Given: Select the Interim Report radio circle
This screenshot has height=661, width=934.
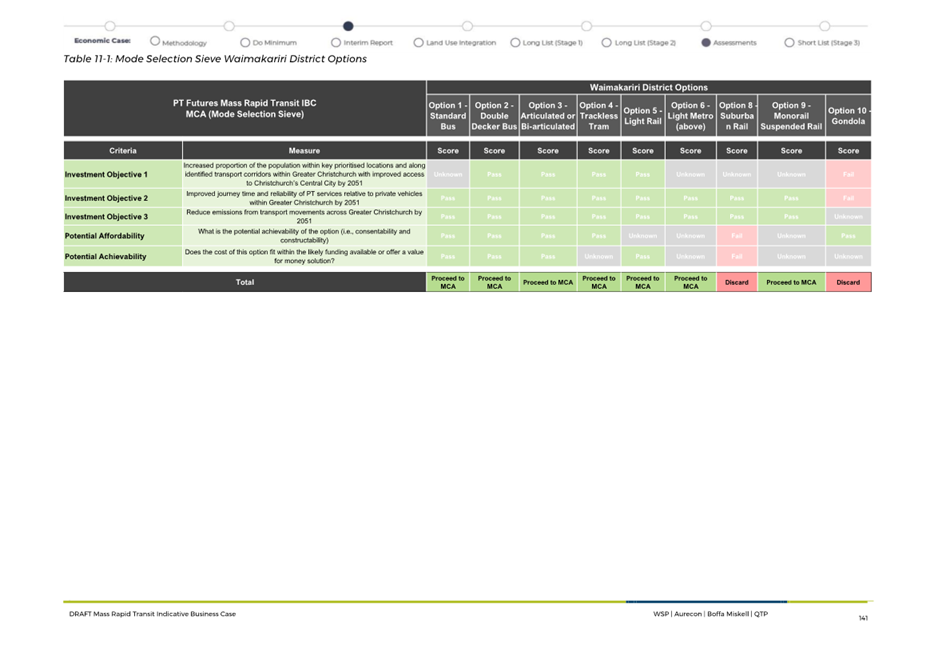Looking at the screenshot, I should tap(336, 42).
